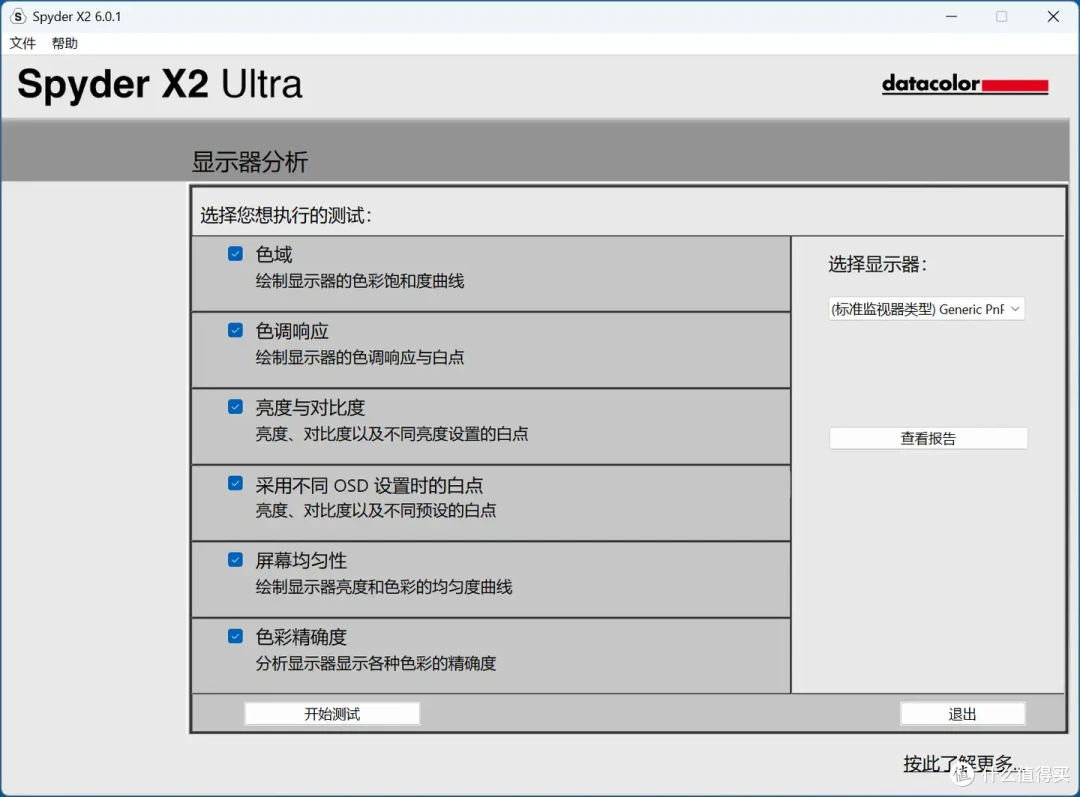This screenshot has height=797, width=1080.
Task: Click the 色彩精确度 title text
Action: [301, 636]
